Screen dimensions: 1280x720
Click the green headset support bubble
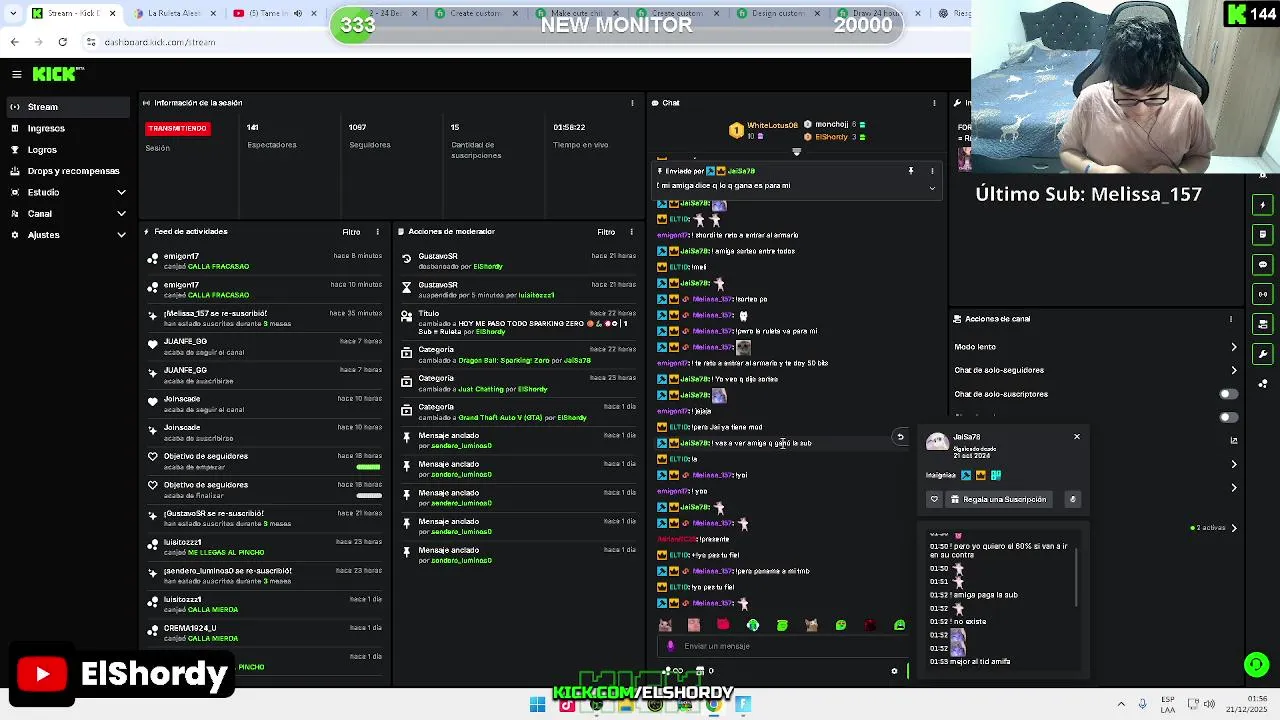(1257, 664)
